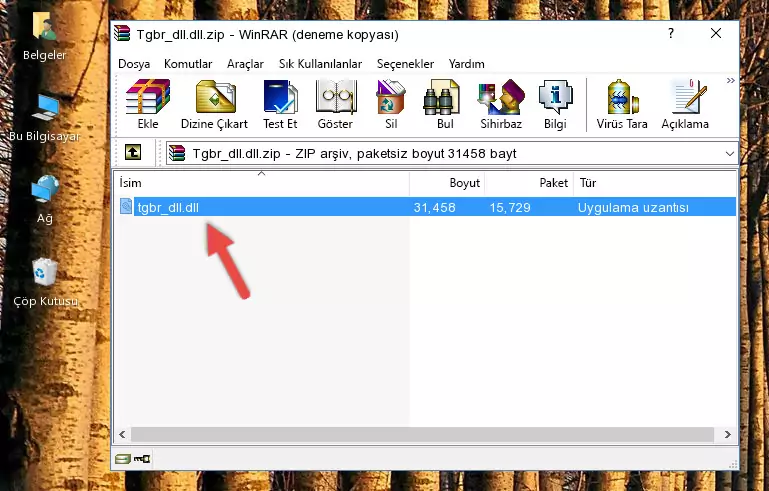Screen dimensions: 769x491
Task: Click the Sil delete icon
Action: pos(391,104)
